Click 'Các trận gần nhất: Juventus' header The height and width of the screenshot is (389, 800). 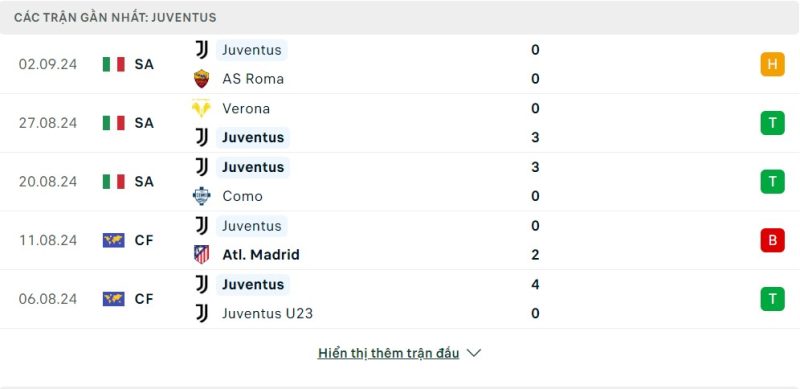pyautogui.click(x=115, y=17)
